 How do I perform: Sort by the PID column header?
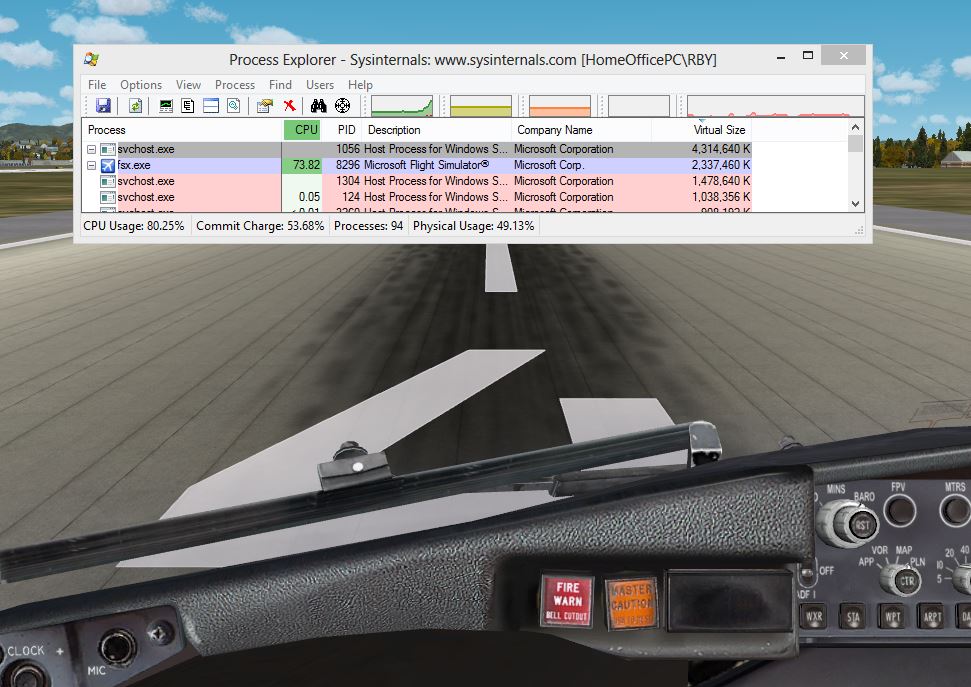[x=342, y=130]
